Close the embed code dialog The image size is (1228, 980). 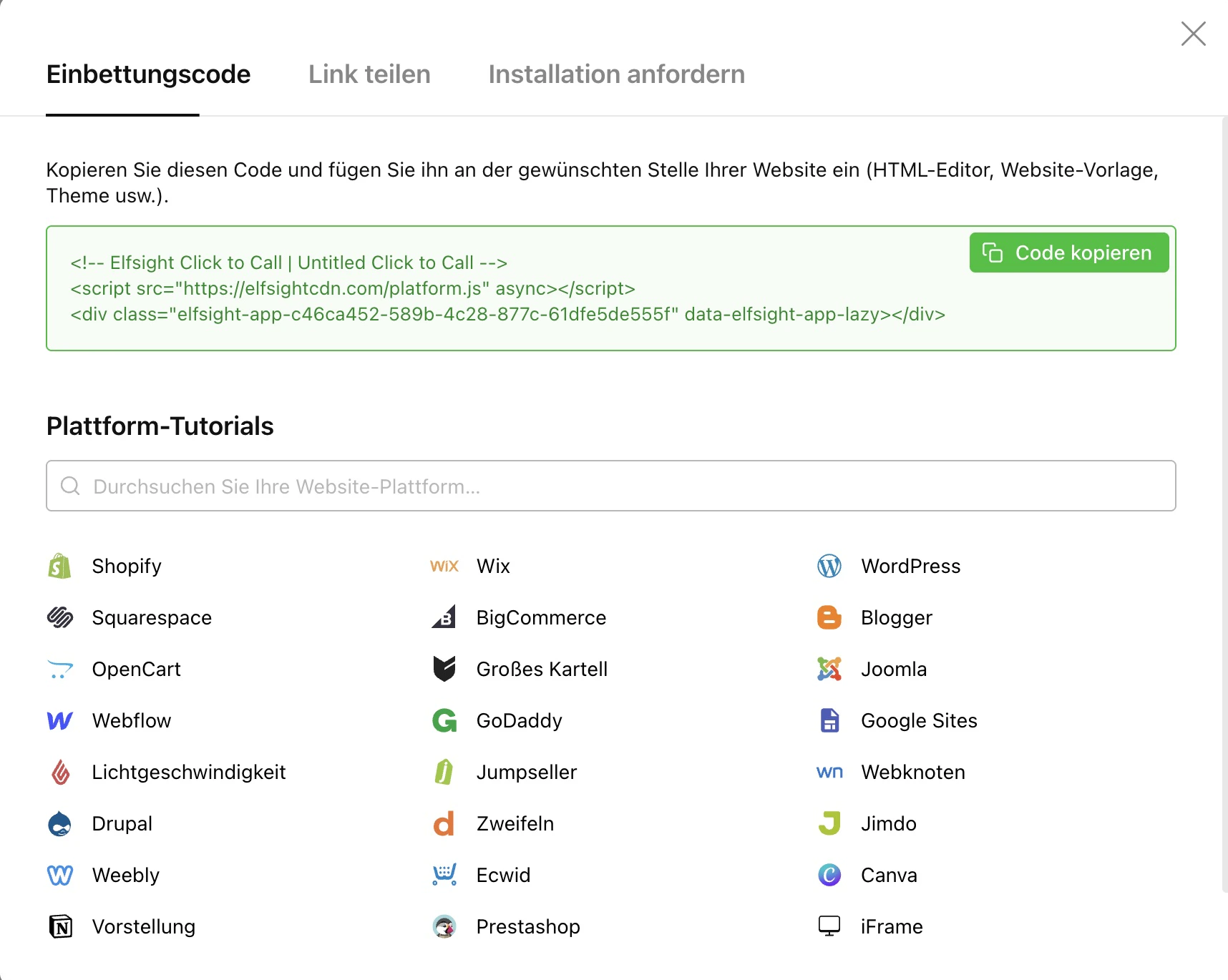click(x=1193, y=34)
